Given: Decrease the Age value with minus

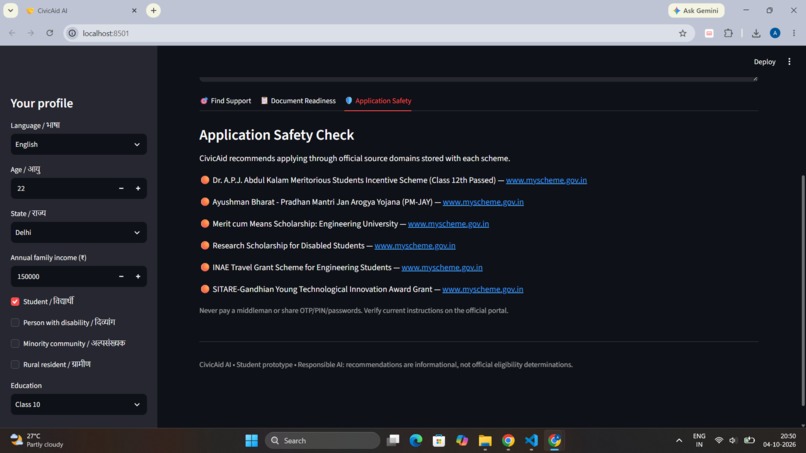Looking at the screenshot, I should click(x=121, y=189).
